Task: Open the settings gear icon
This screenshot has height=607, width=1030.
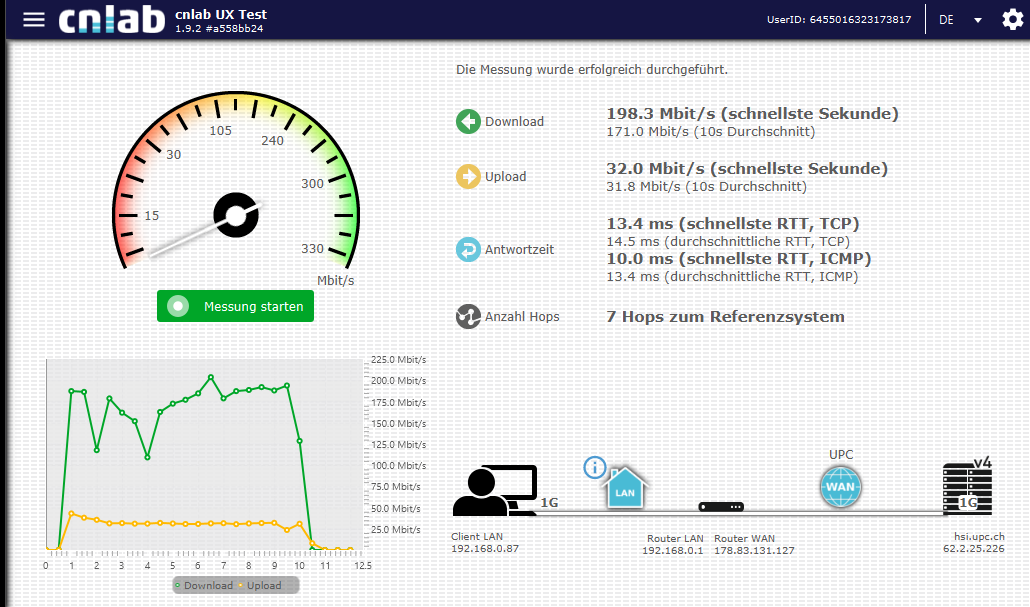Action: pyautogui.click(x=1012, y=20)
